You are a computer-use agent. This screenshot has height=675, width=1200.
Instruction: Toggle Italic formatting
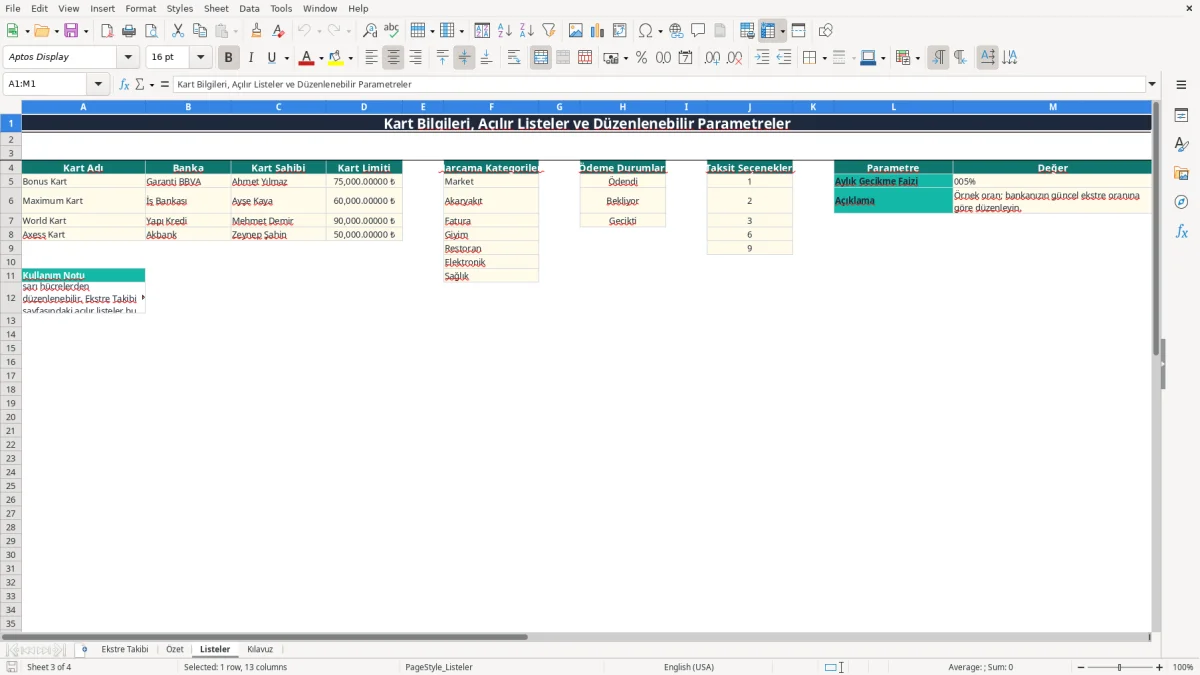coord(251,58)
